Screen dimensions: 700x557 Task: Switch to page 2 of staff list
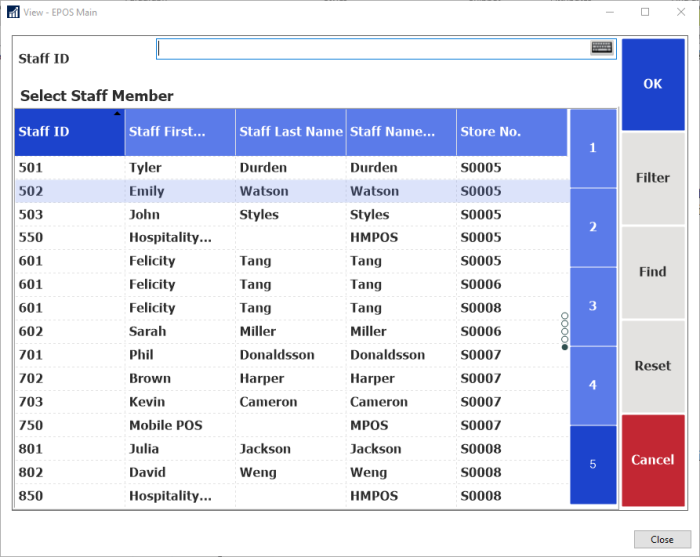point(593,227)
